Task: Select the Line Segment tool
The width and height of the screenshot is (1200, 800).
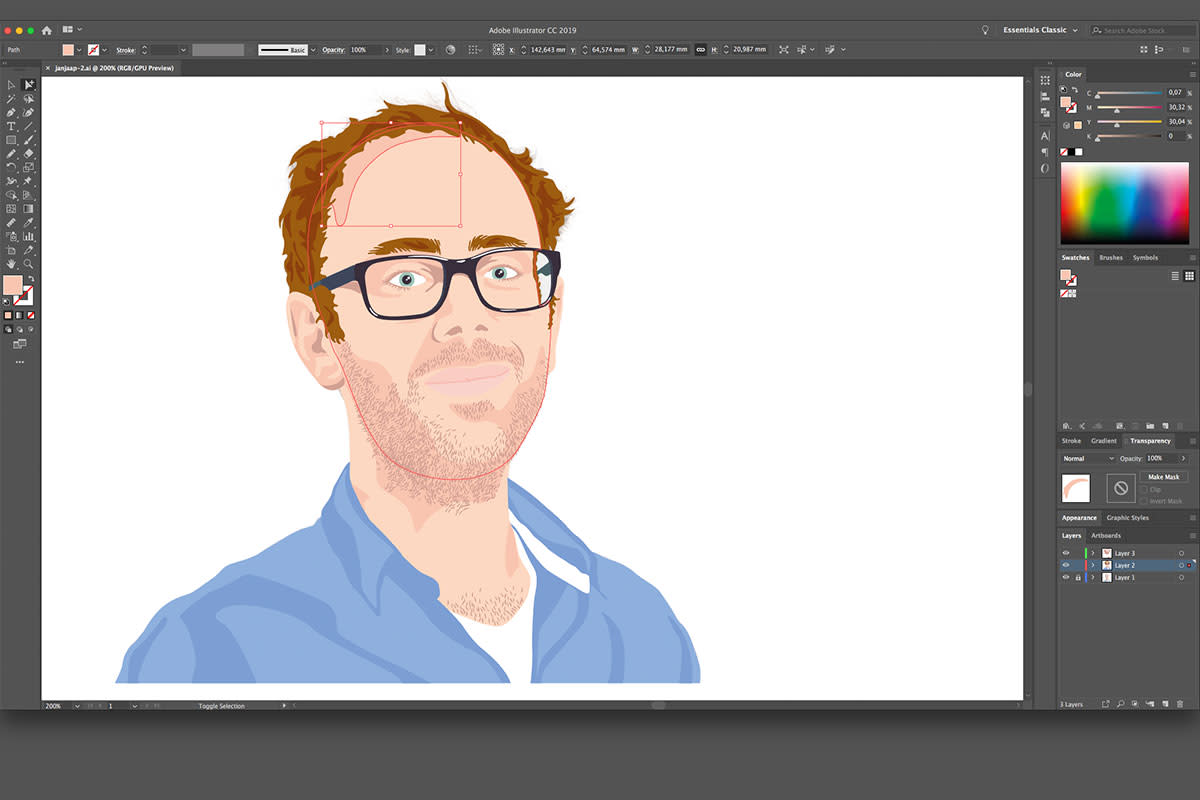Action: pyautogui.click(x=29, y=127)
